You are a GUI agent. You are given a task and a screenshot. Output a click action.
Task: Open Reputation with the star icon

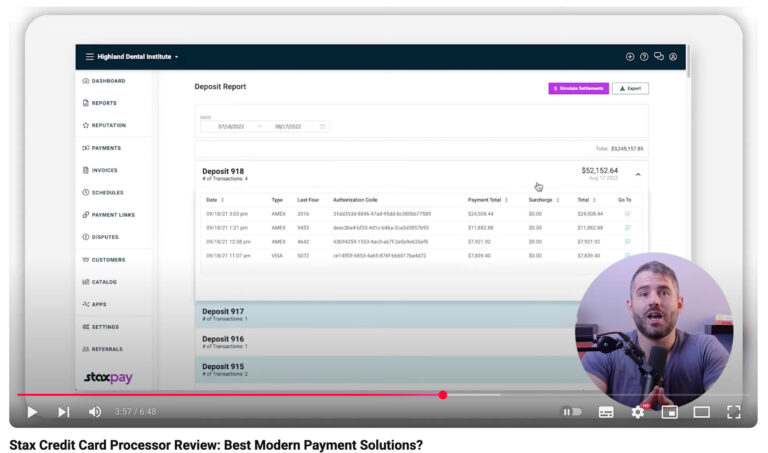[x=104, y=125]
